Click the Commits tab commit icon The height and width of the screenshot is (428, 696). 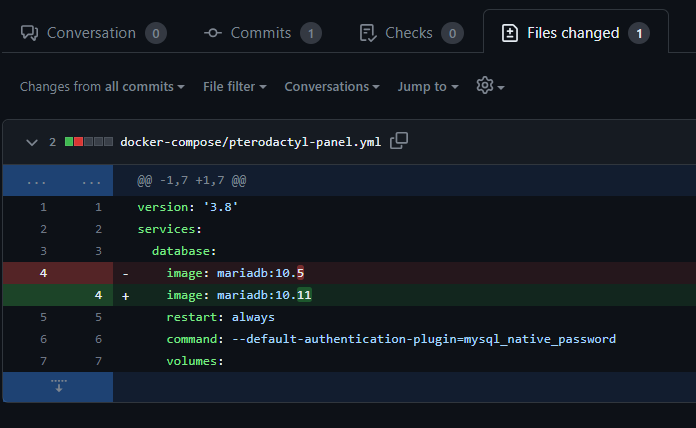(213, 33)
